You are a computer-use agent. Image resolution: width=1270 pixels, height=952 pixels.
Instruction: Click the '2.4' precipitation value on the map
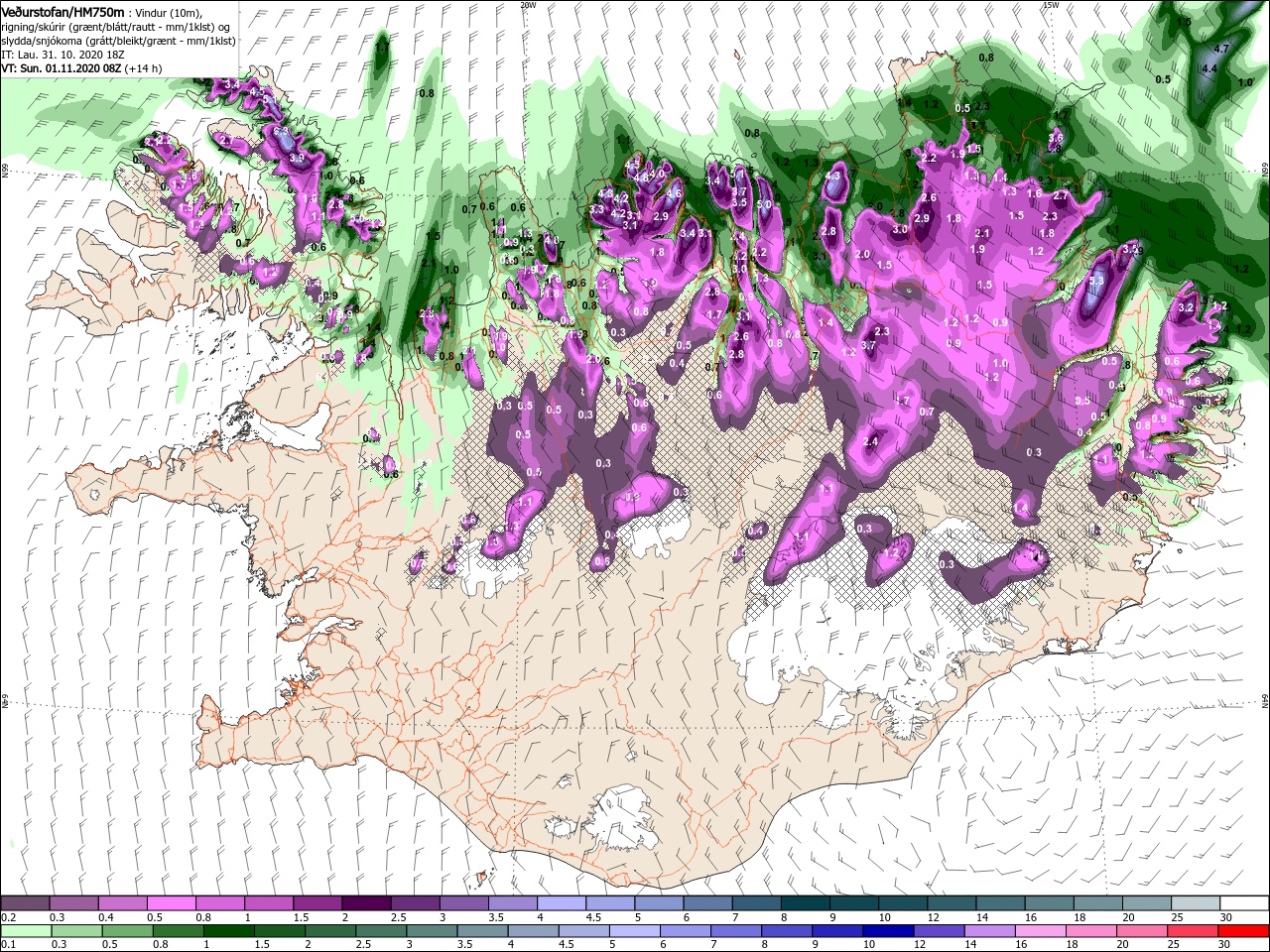coord(871,441)
